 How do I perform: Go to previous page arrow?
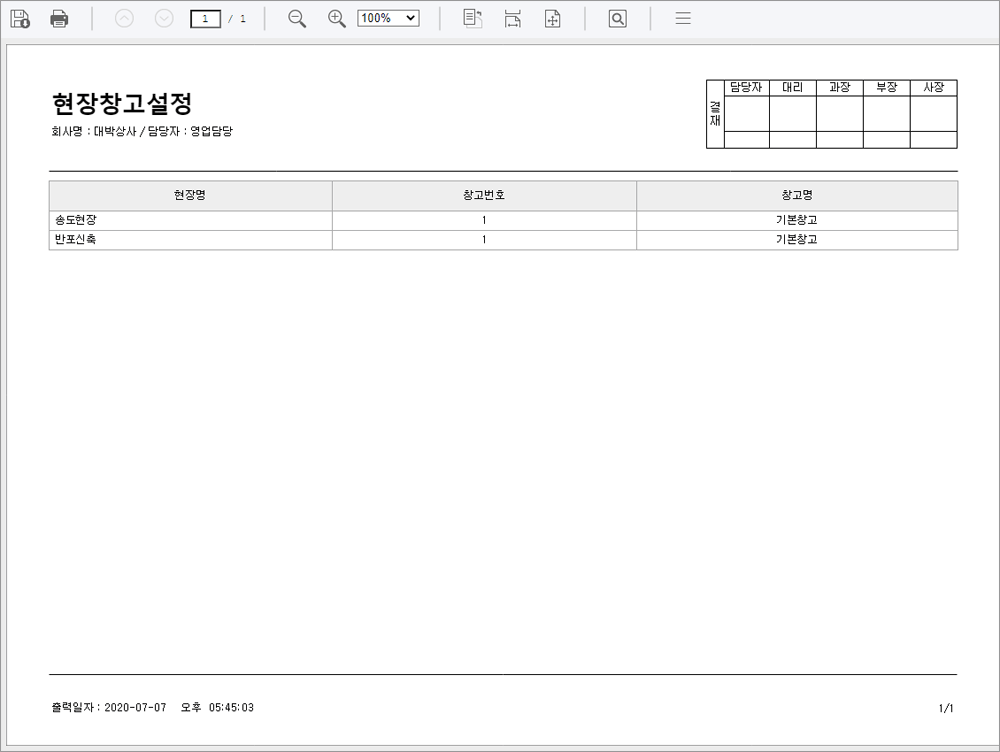click(x=124, y=18)
